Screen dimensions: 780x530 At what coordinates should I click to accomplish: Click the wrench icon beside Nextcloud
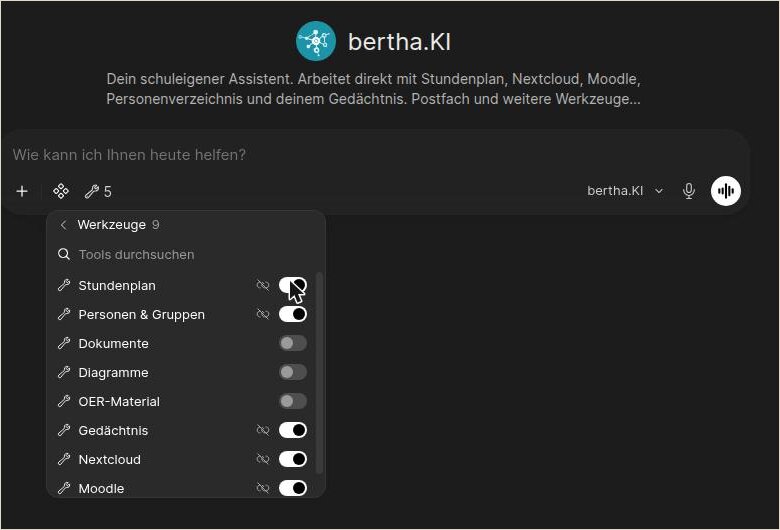(x=64, y=459)
